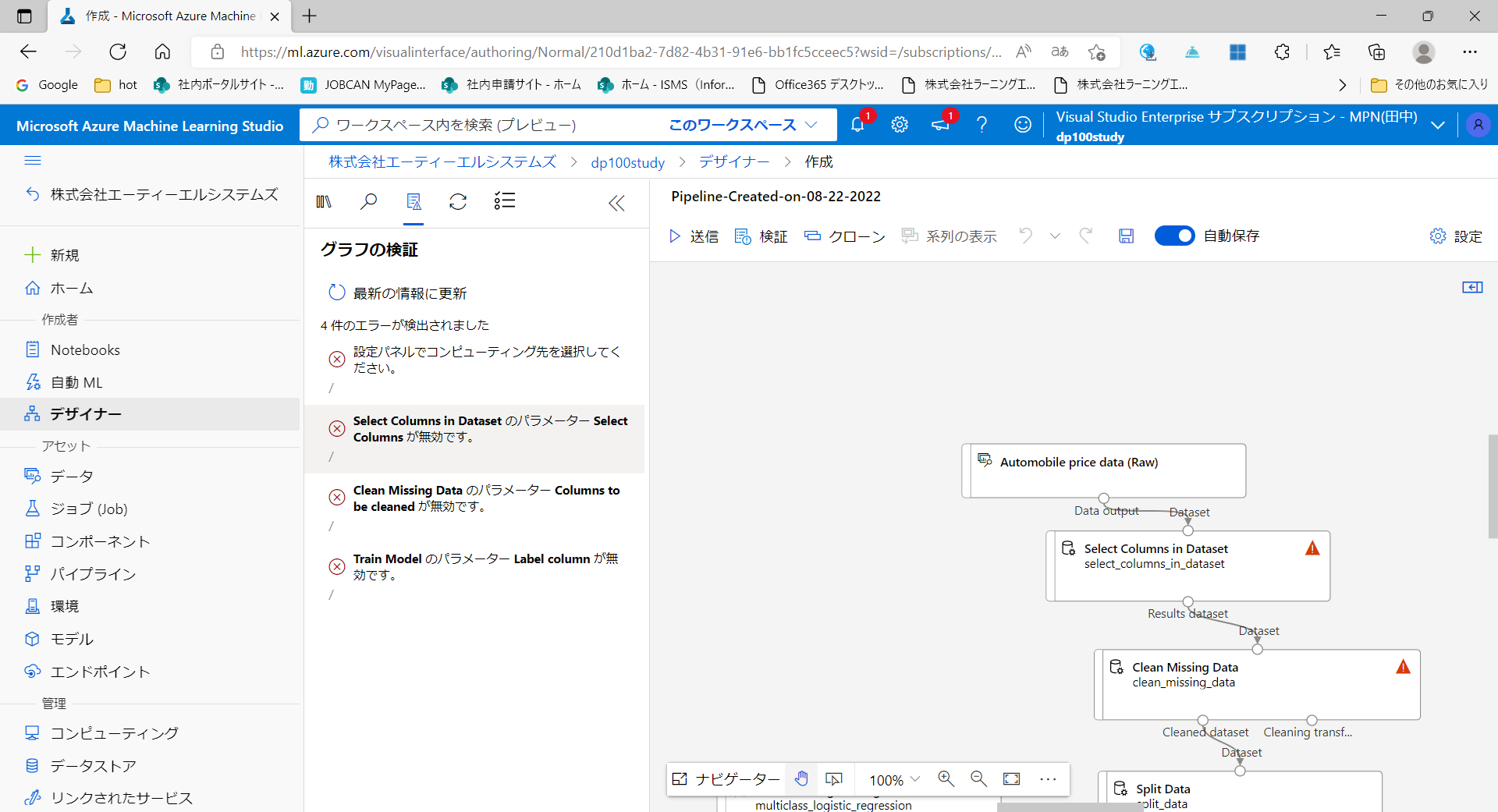Screen dimensions: 1498x812
Task: Open the notifications bell icon
Action: [x=857, y=124]
